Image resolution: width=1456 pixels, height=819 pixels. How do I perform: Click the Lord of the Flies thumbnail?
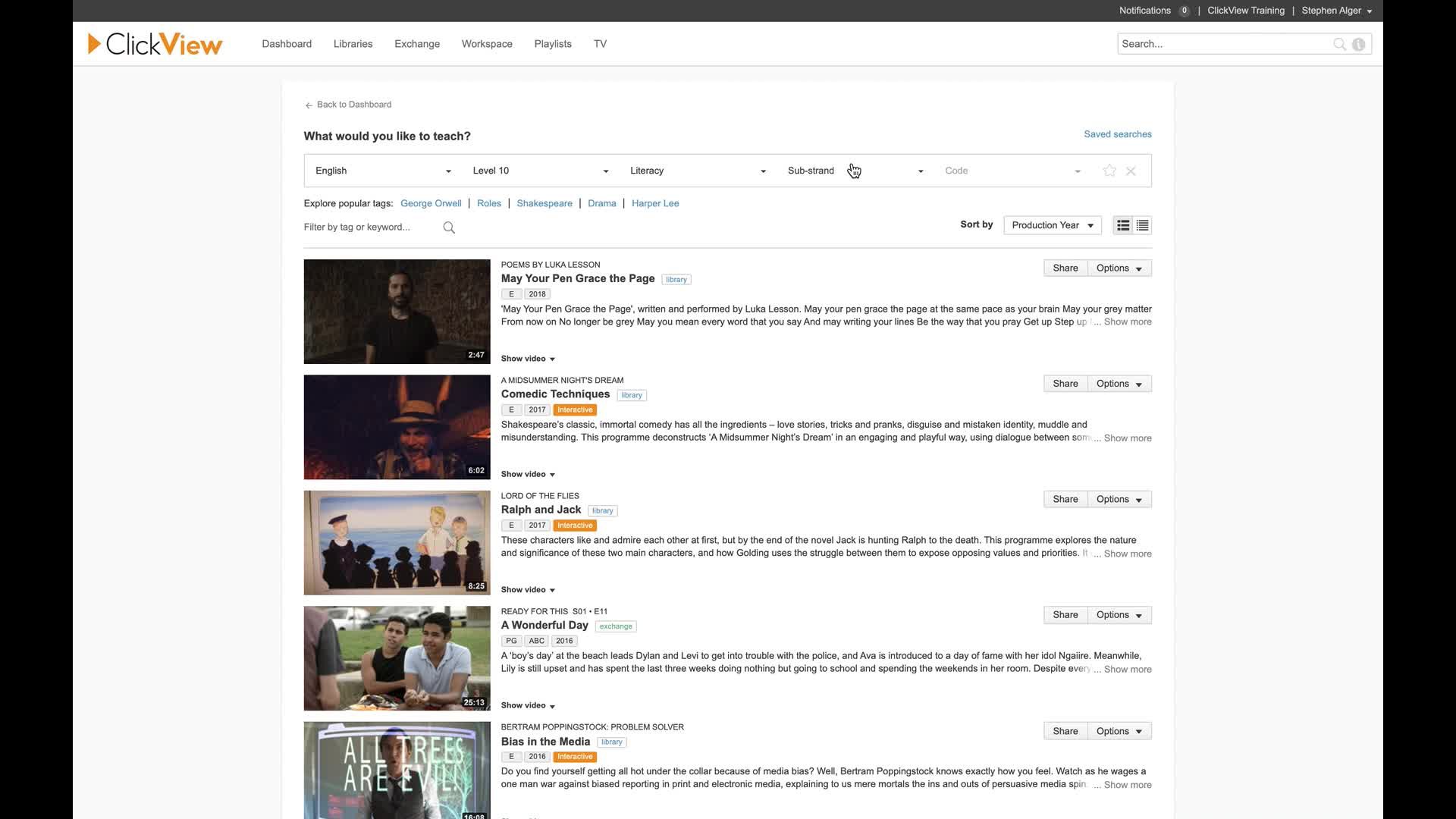point(397,543)
